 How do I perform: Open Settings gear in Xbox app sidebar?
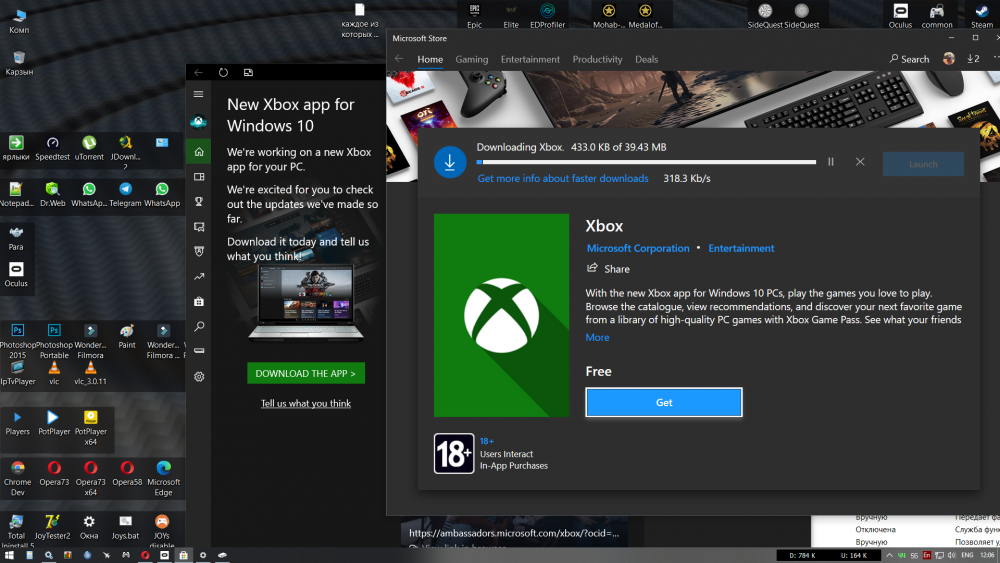click(199, 376)
